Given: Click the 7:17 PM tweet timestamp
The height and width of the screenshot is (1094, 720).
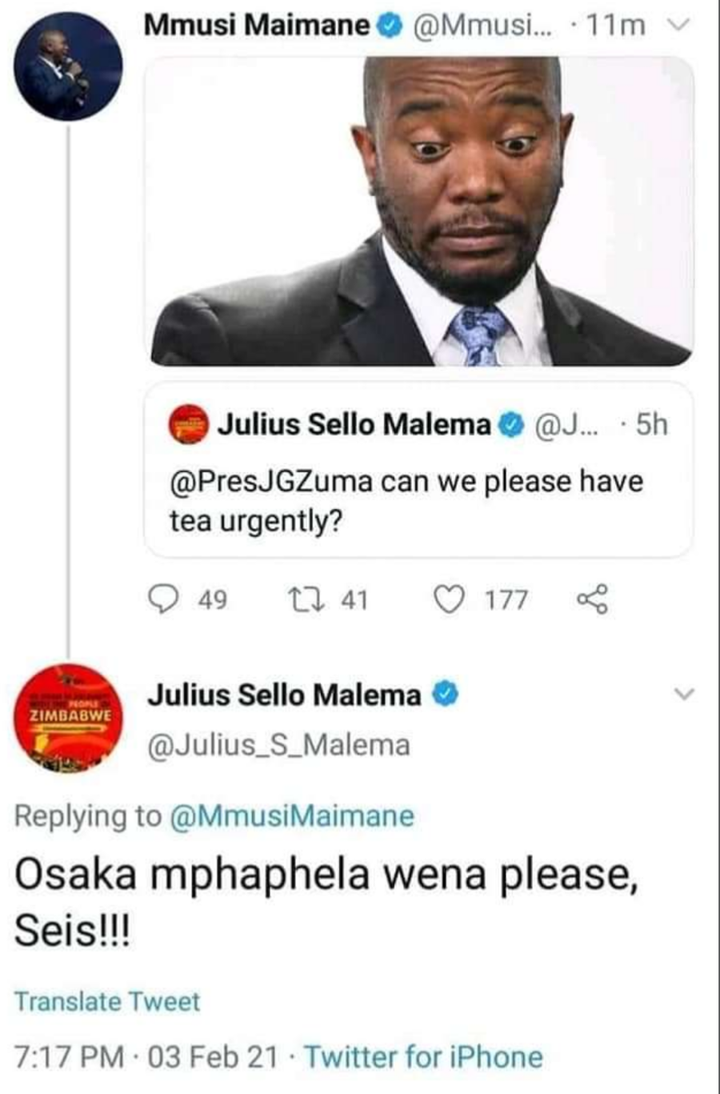Looking at the screenshot, I should click(70, 1056).
